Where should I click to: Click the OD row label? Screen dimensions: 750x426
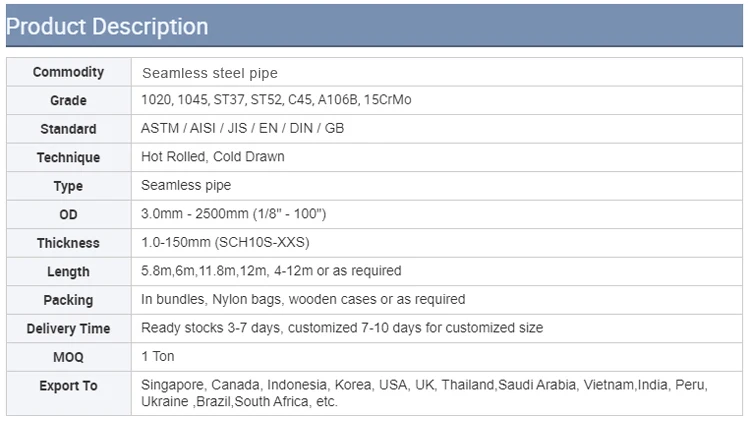pos(68,215)
